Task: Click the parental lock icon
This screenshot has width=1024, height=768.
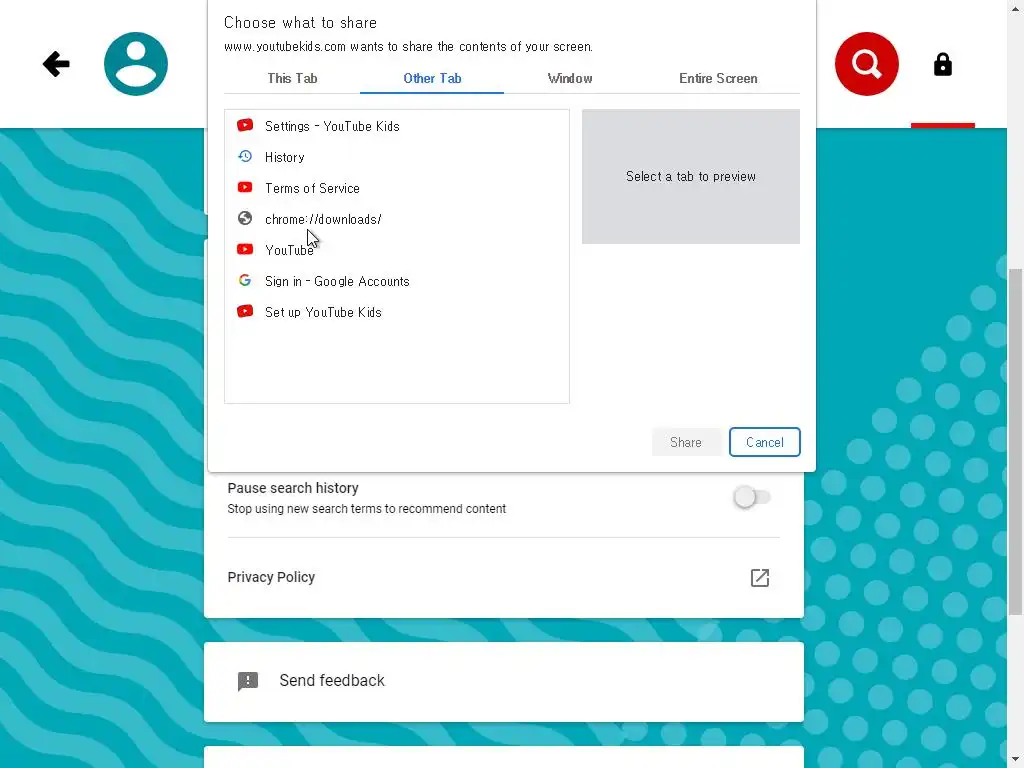Action: (x=942, y=65)
